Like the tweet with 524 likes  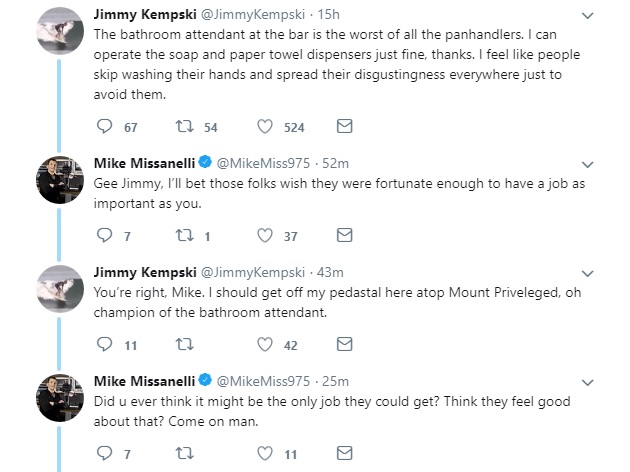[x=266, y=127]
